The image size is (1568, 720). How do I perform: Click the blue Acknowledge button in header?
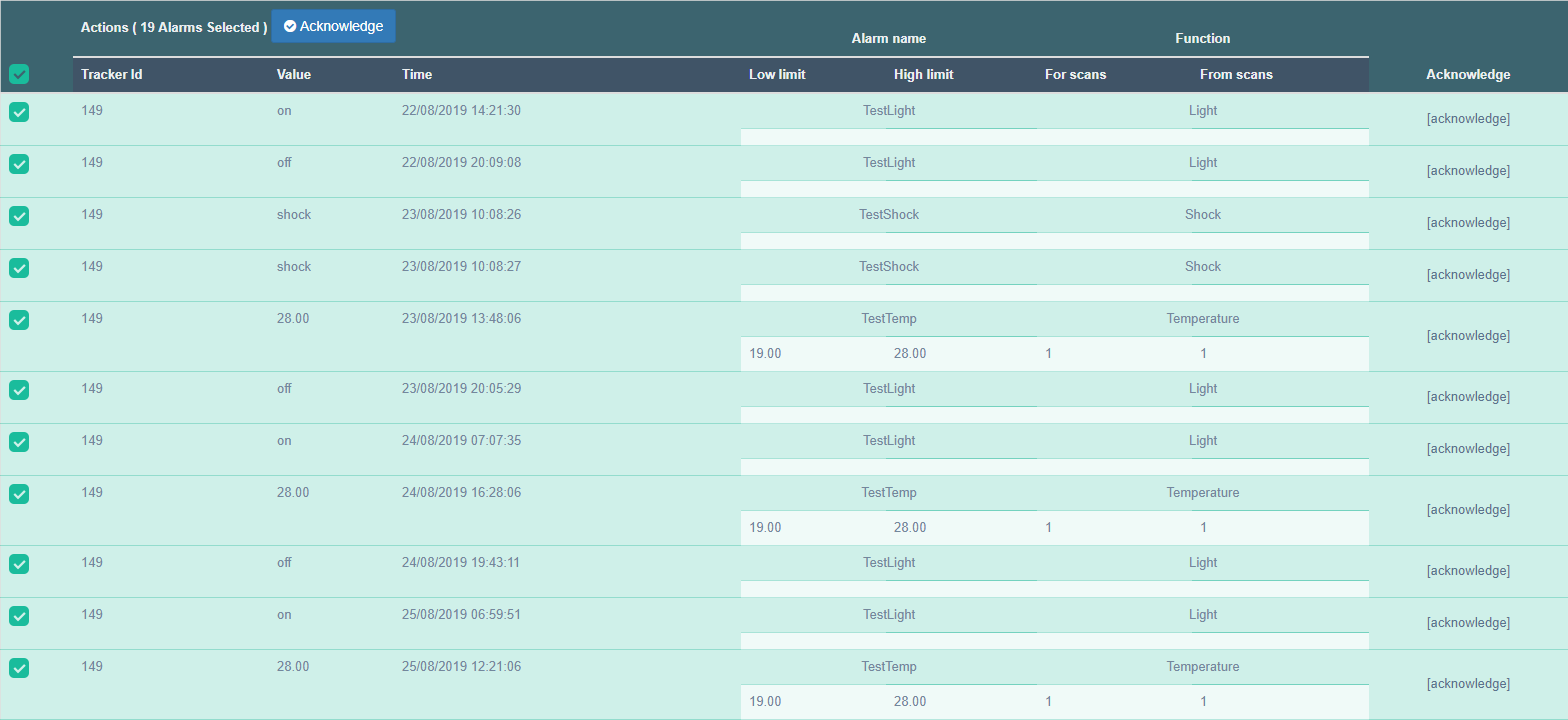[333, 27]
